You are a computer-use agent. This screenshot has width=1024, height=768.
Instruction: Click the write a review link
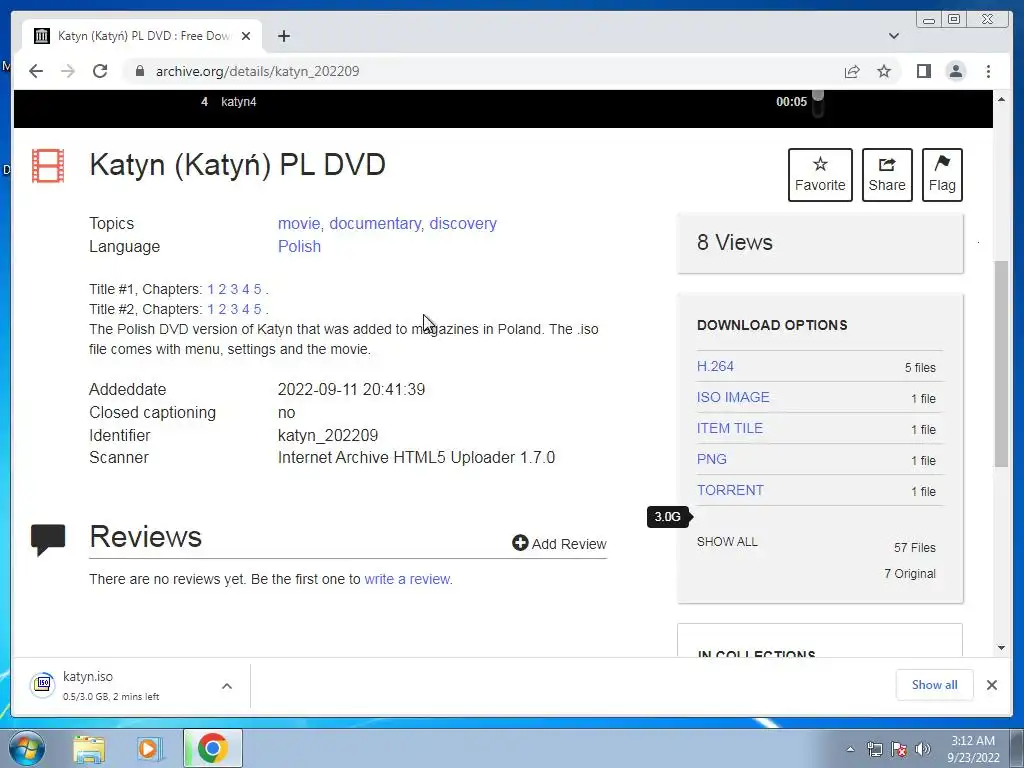(x=408, y=579)
